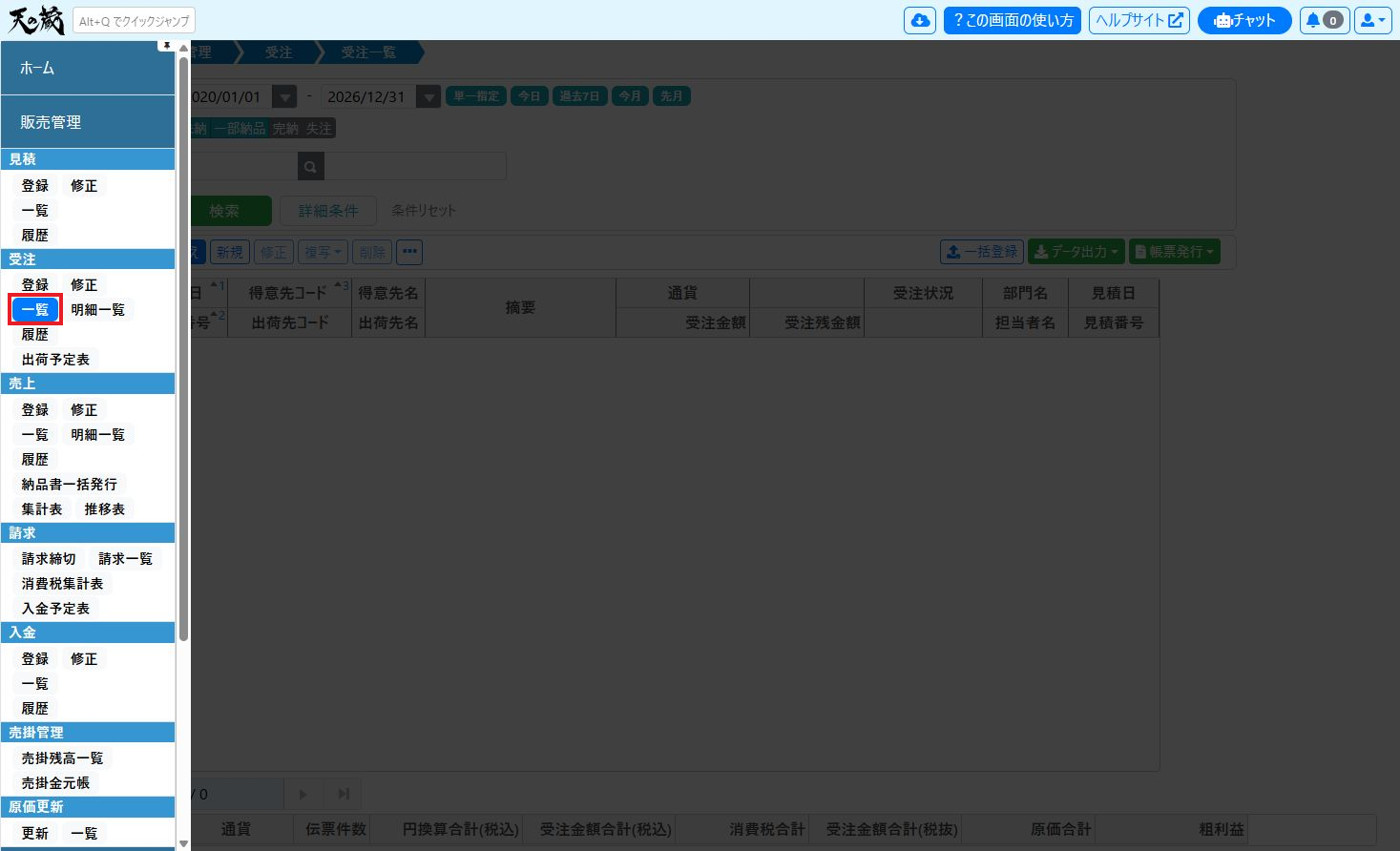Open 出荷予定表 under 受注
This screenshot has height=851, width=1400.
click(x=55, y=360)
